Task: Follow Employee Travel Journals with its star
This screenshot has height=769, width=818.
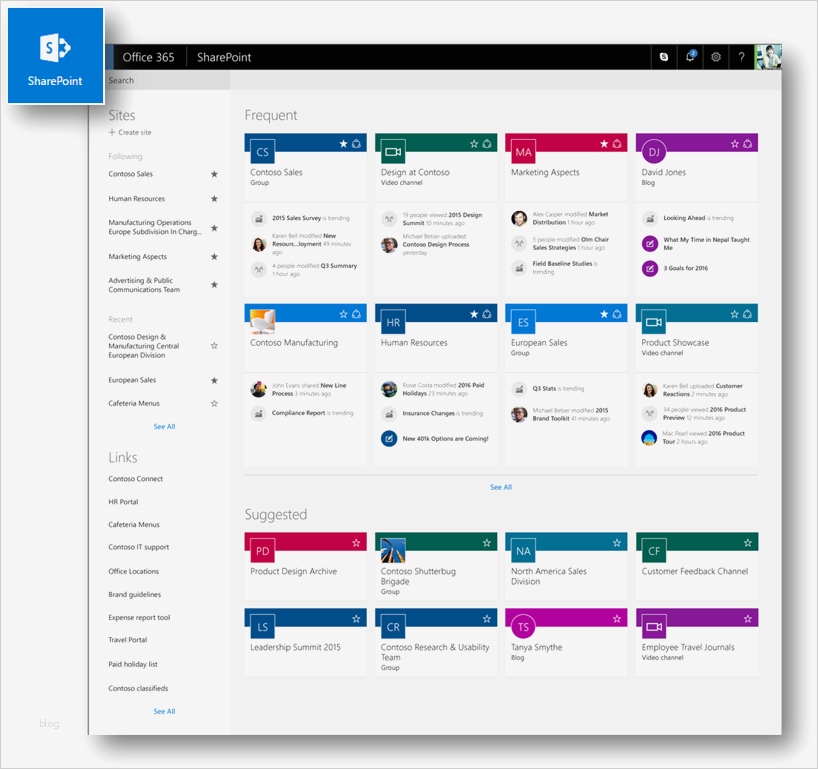Action: [748, 619]
